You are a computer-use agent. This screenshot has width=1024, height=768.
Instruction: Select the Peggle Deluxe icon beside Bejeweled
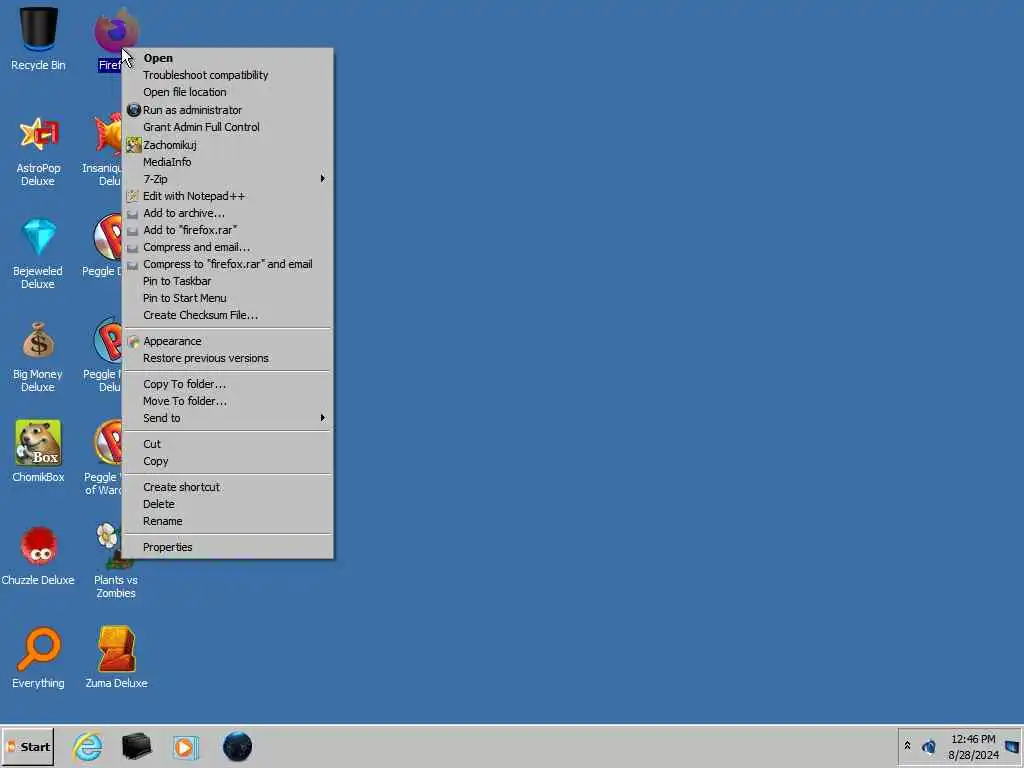[x=108, y=236]
